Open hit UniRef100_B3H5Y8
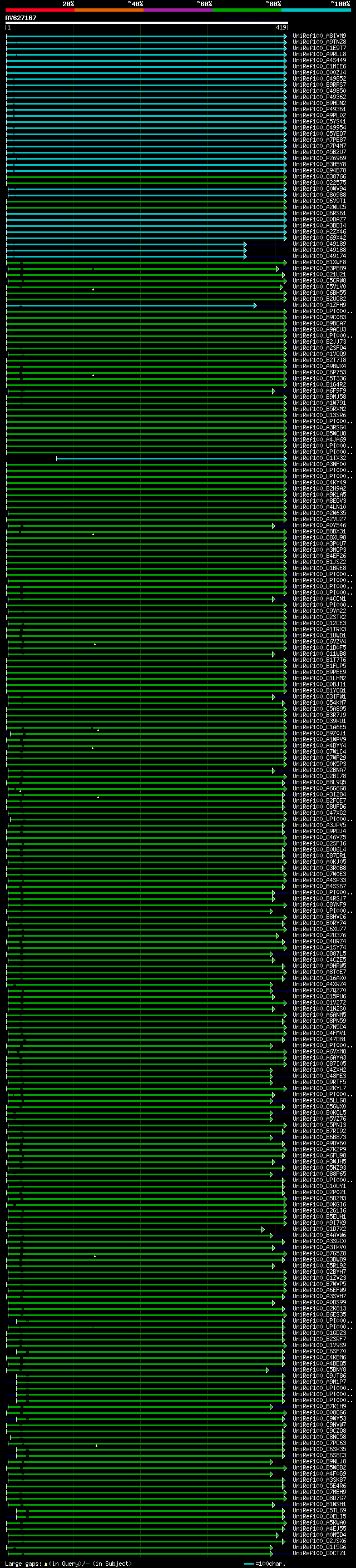 319,164
